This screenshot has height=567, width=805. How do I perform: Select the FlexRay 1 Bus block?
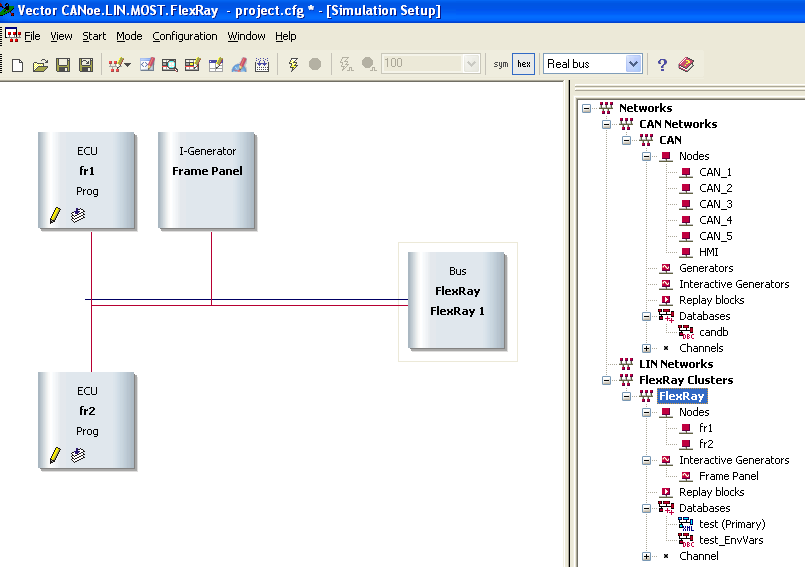(x=457, y=300)
